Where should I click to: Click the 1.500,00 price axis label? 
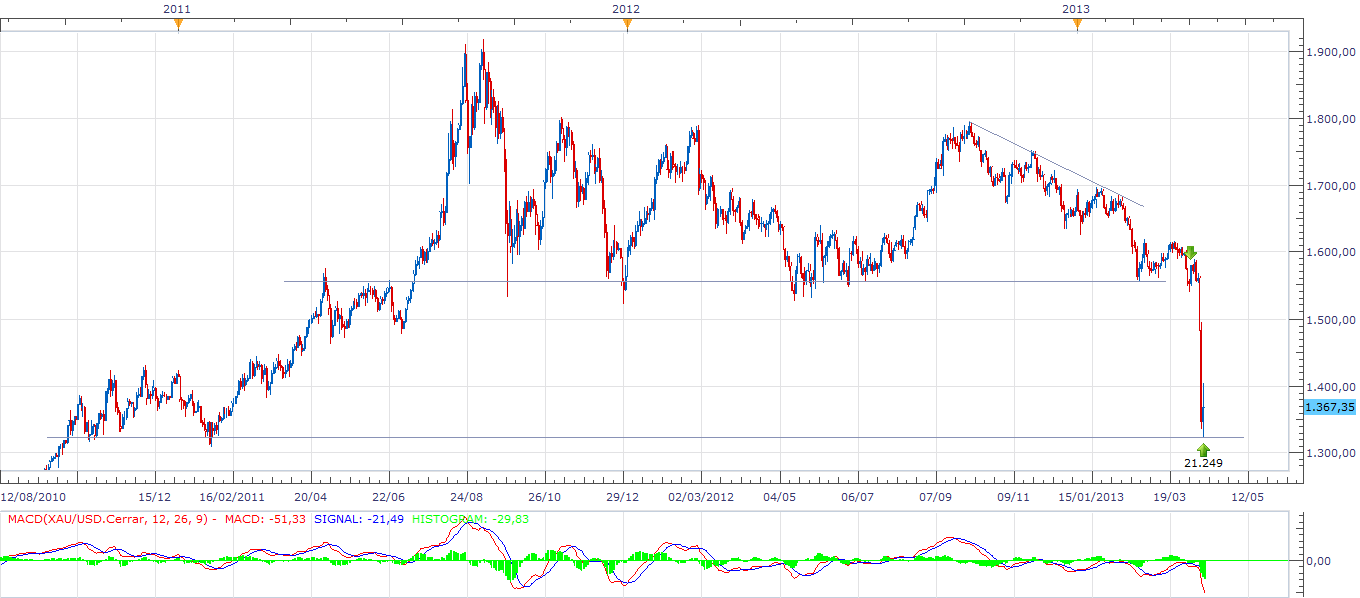[x=1331, y=320]
